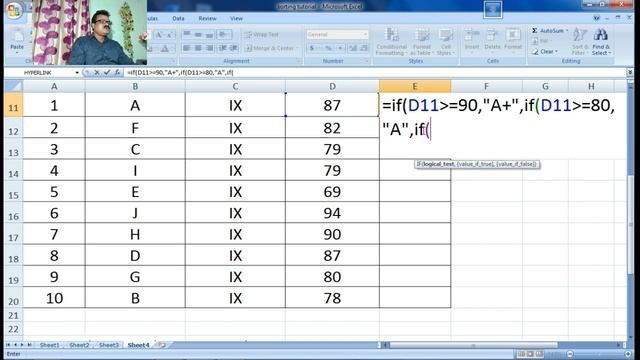Click cell containing 94 in column D
Image resolution: width=640 pixels, height=360 pixels.
click(332, 213)
